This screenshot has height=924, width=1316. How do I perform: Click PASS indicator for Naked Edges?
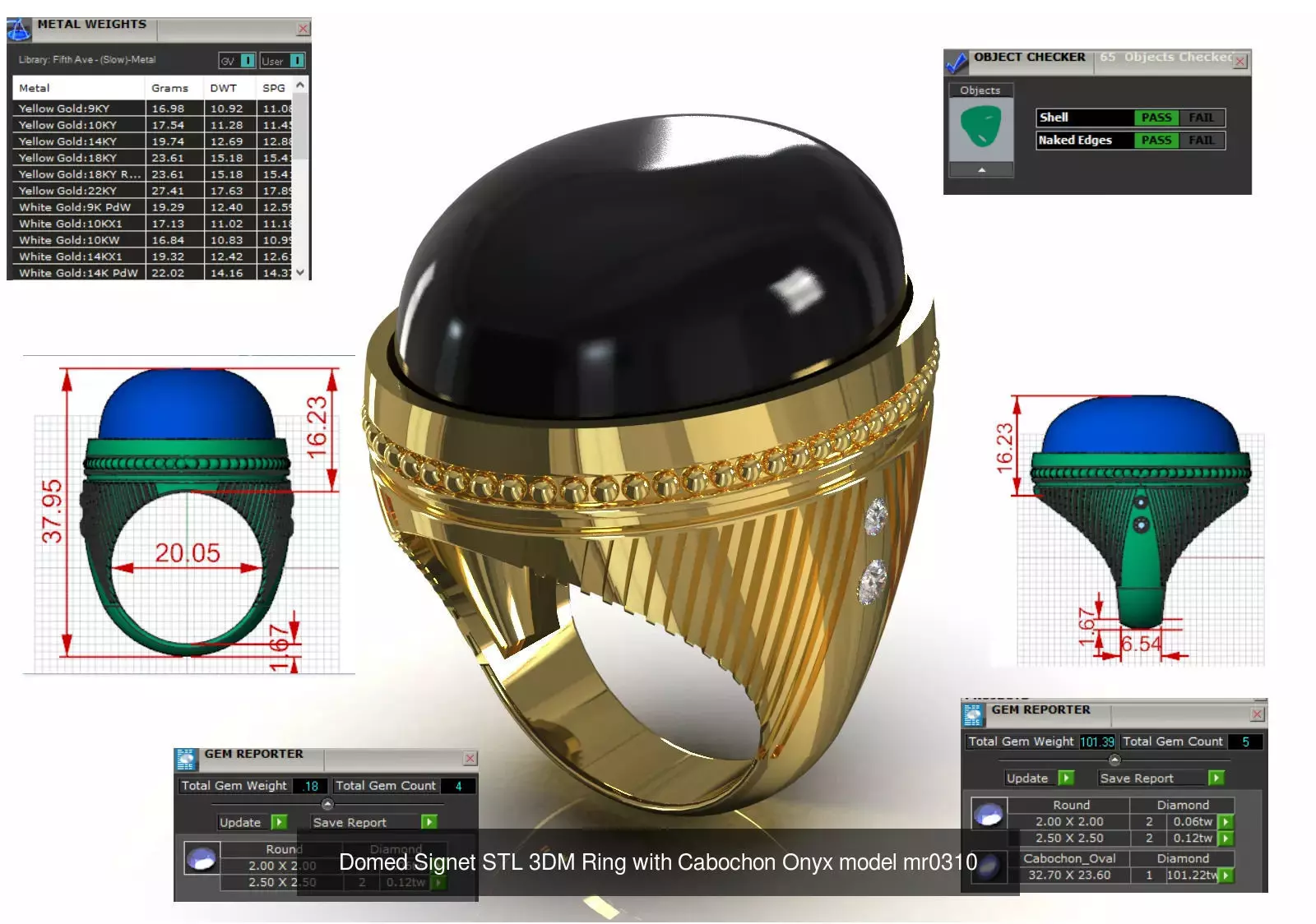pos(1156,141)
